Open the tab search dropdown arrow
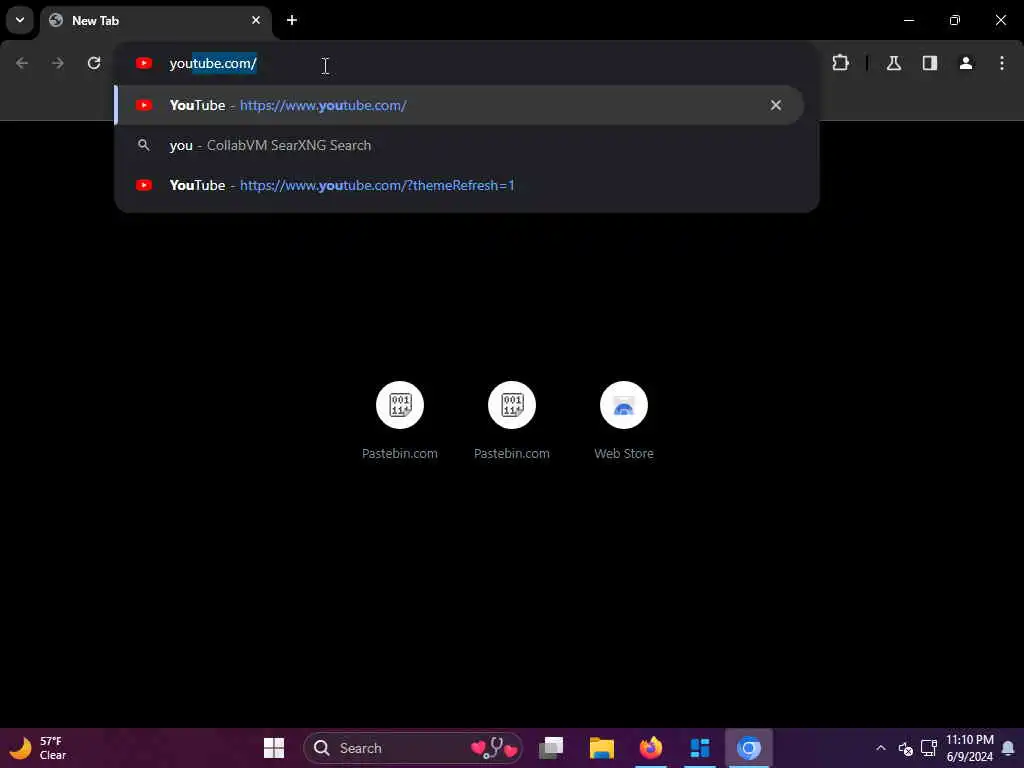This screenshot has height=768, width=1024. 20,20
